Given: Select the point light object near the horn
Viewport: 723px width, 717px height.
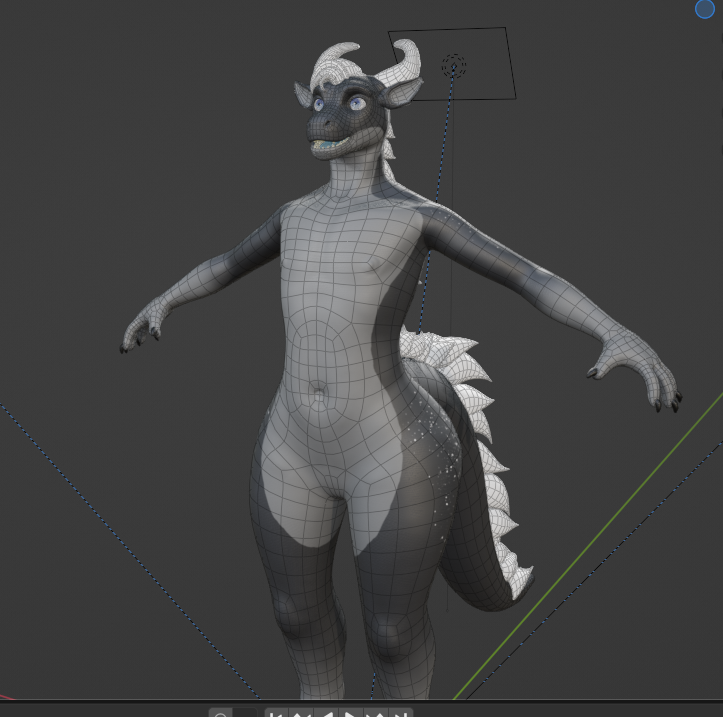Looking at the screenshot, I should point(454,66).
